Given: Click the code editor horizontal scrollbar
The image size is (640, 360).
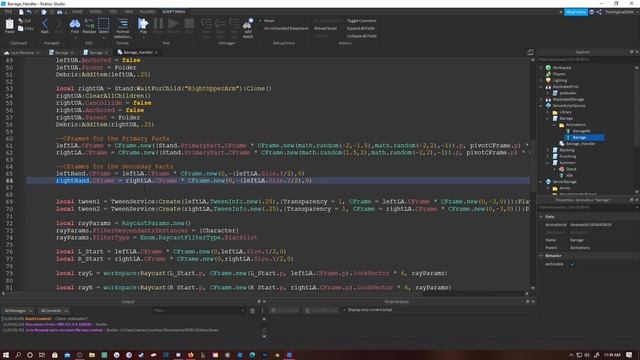Looking at the screenshot, I should tap(265, 293).
